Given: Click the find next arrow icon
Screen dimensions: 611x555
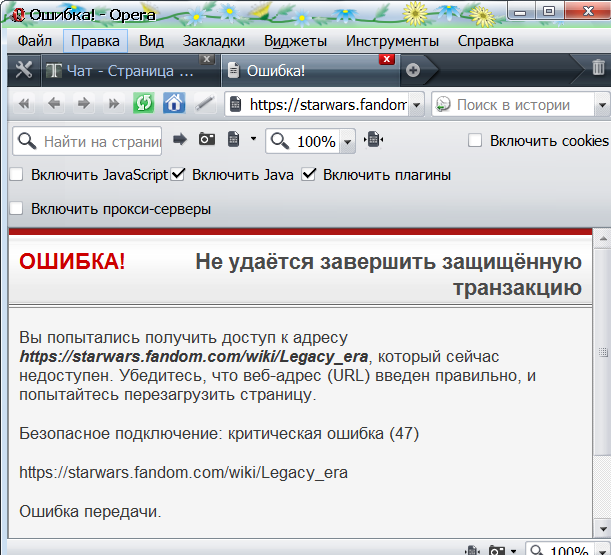Looking at the screenshot, I should (180, 140).
